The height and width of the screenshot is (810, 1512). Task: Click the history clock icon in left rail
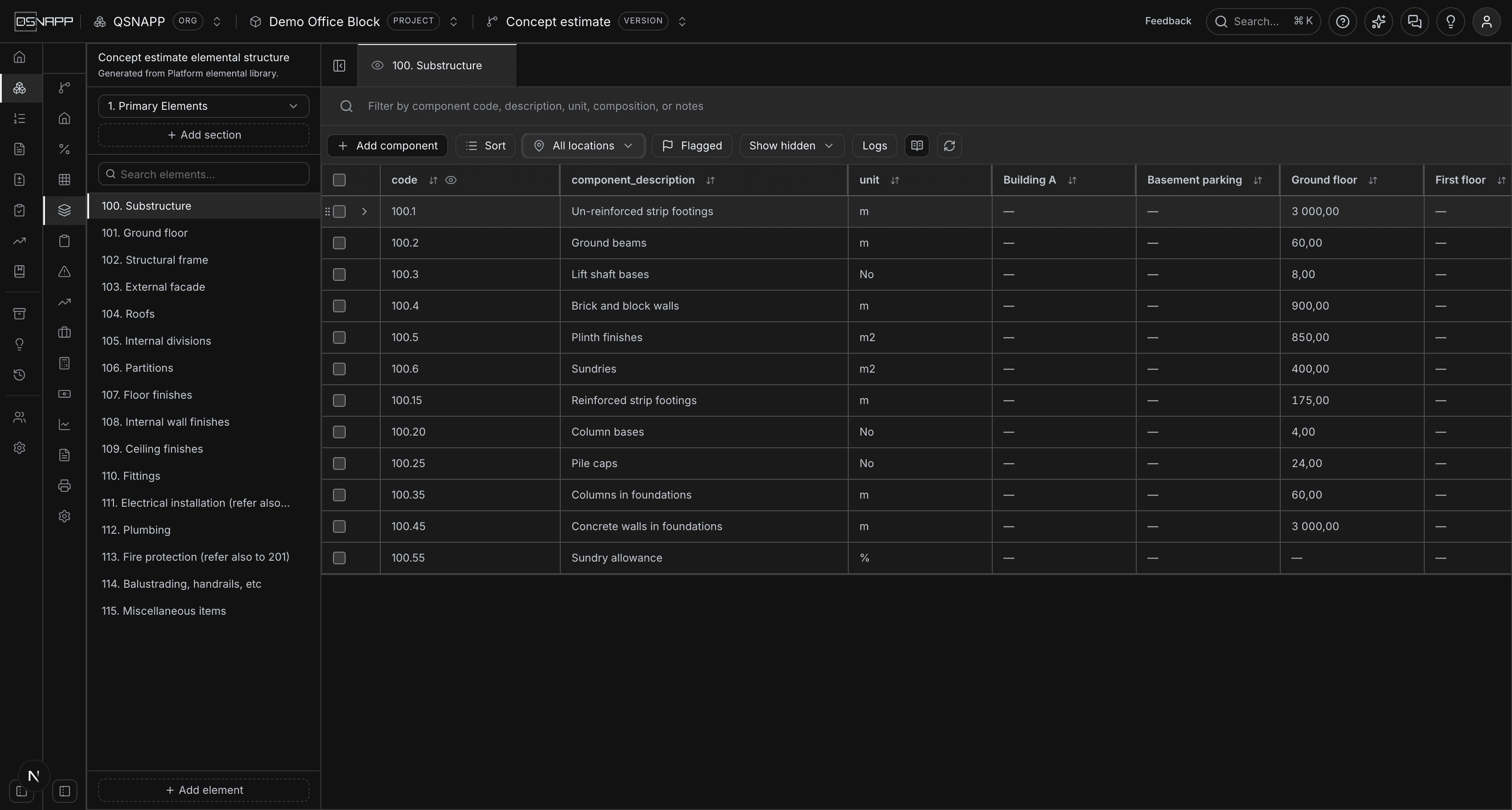coord(19,375)
